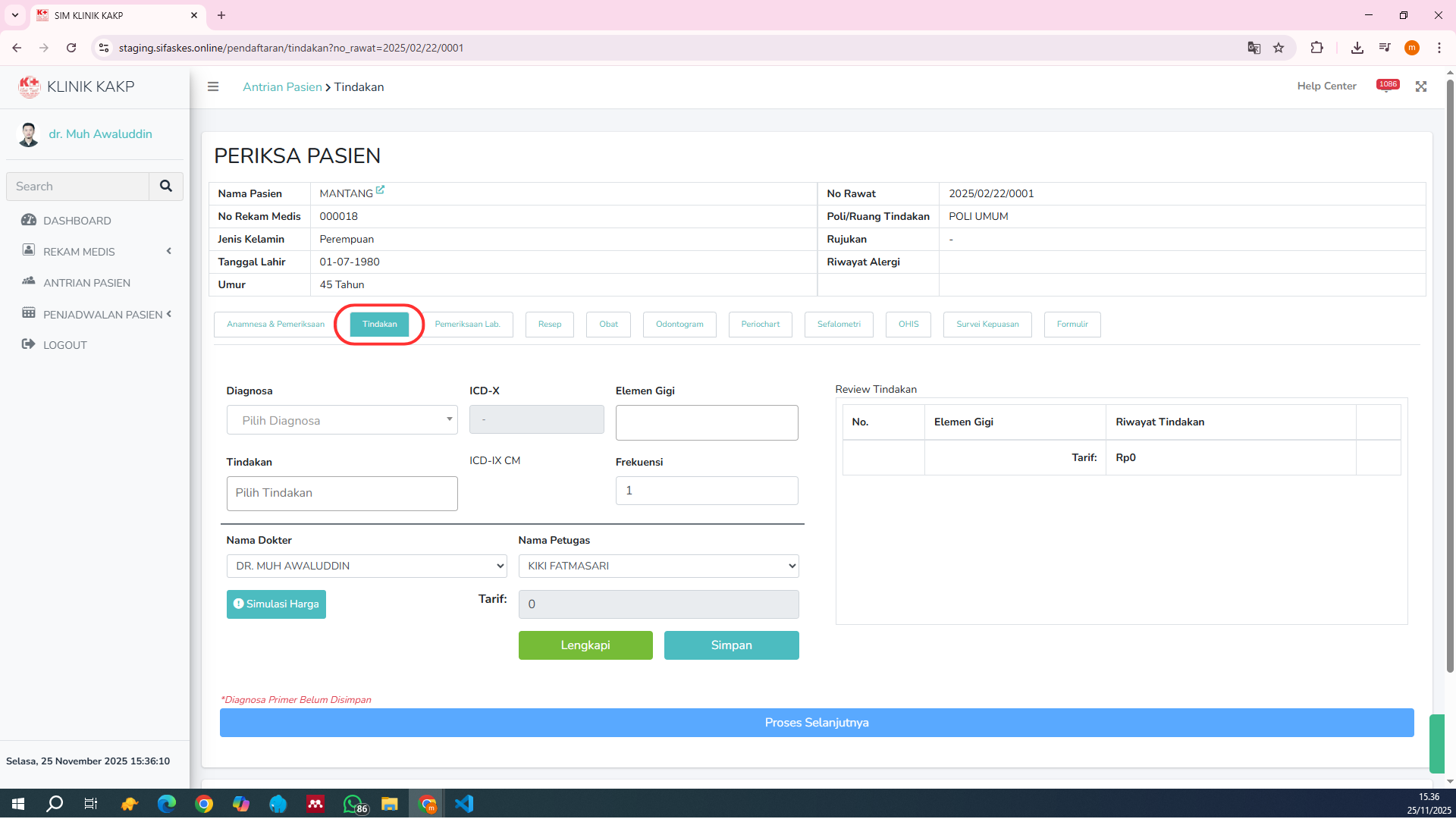Open the Nama Petugas dropdown
The width and height of the screenshot is (1456, 819).
(658, 566)
